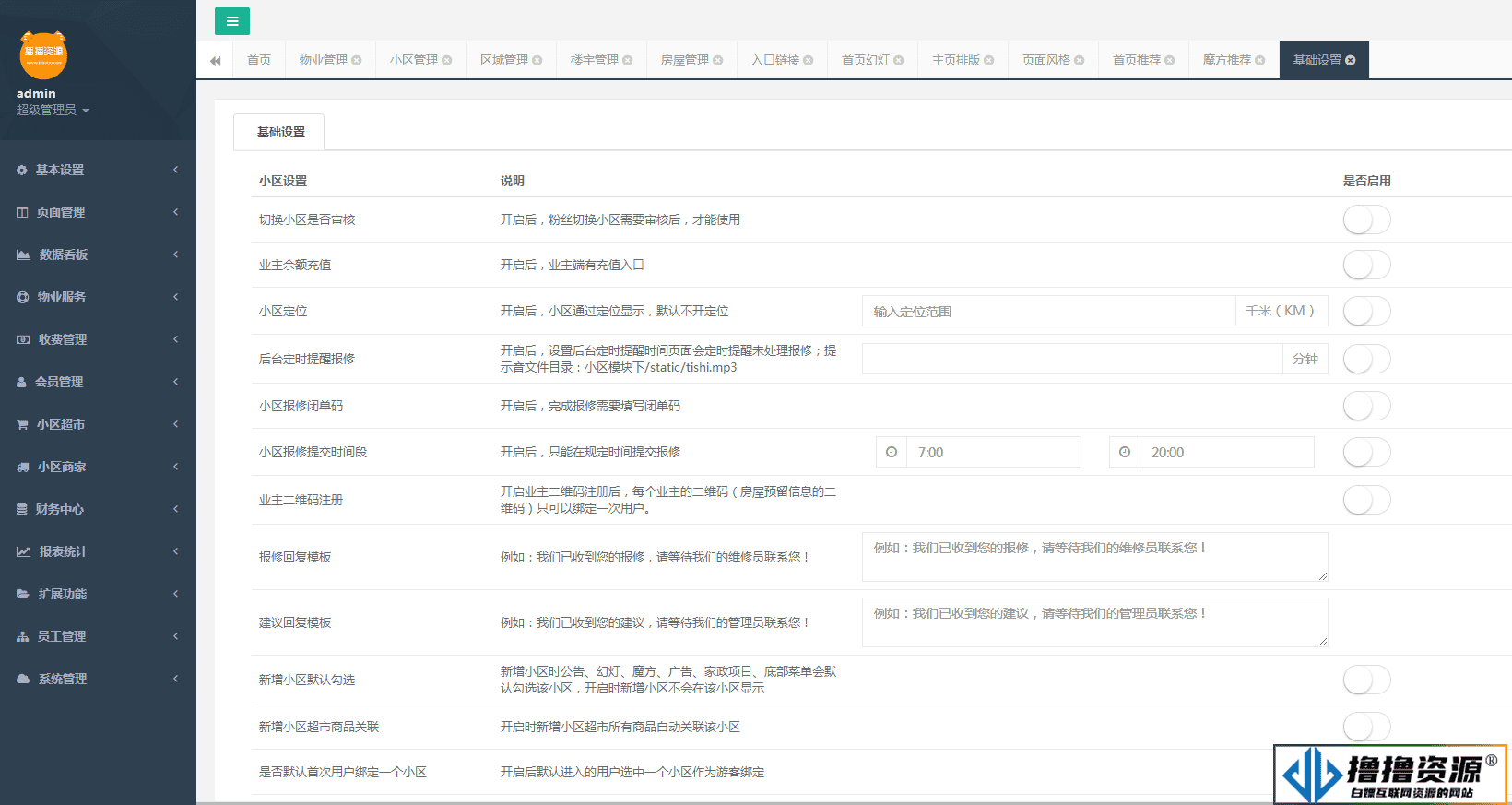Click the 输入定位范围 input field
This screenshot has height=805, width=1512.
click(x=1048, y=311)
